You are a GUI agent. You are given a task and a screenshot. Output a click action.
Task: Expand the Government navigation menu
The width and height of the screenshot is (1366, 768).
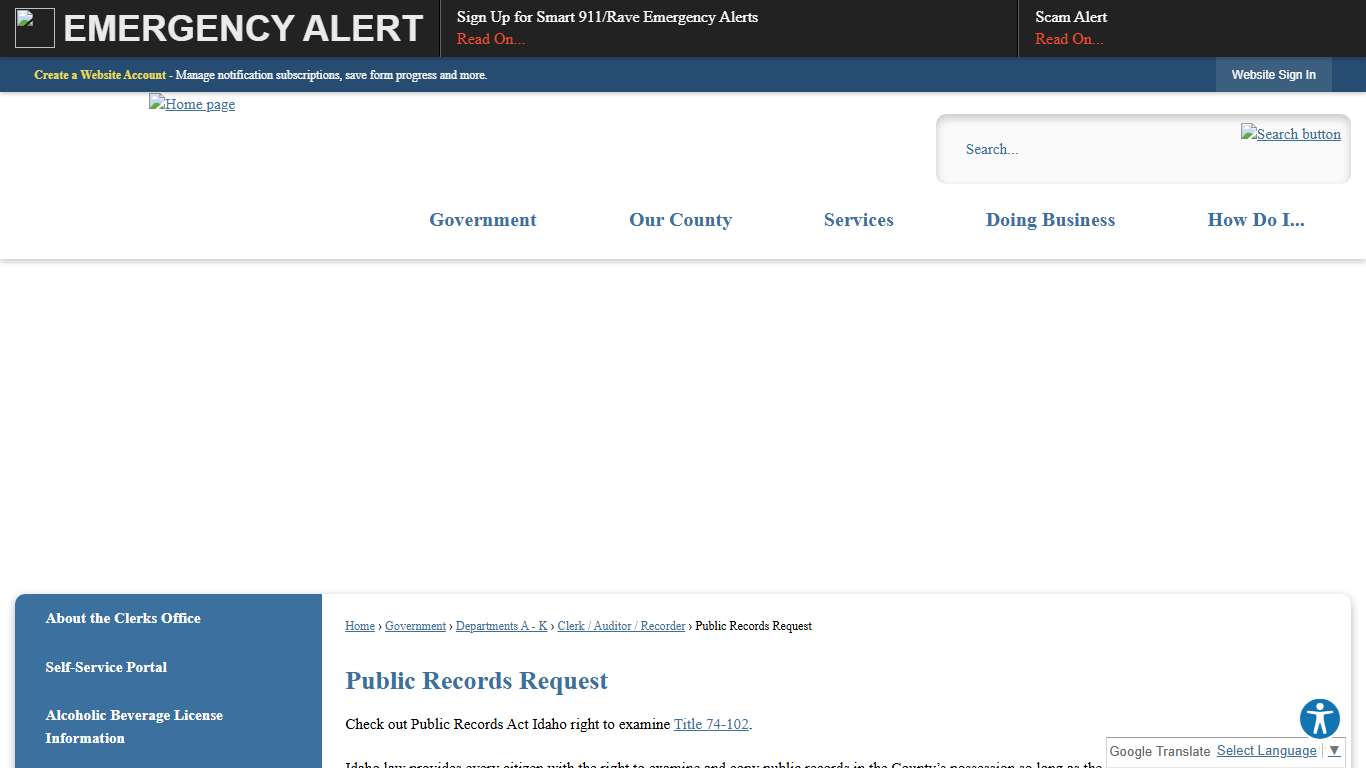[482, 220]
